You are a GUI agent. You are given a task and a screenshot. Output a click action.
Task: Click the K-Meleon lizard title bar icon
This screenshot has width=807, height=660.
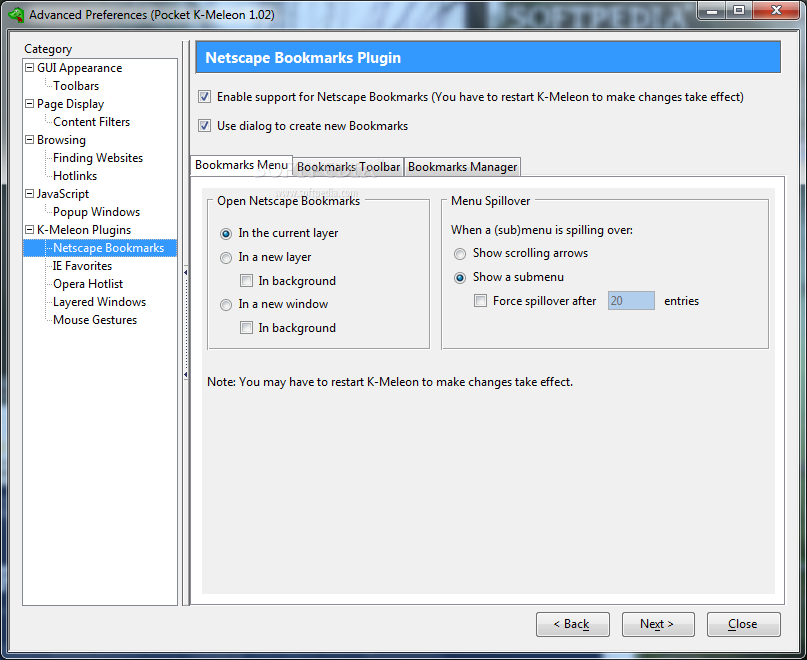point(16,14)
